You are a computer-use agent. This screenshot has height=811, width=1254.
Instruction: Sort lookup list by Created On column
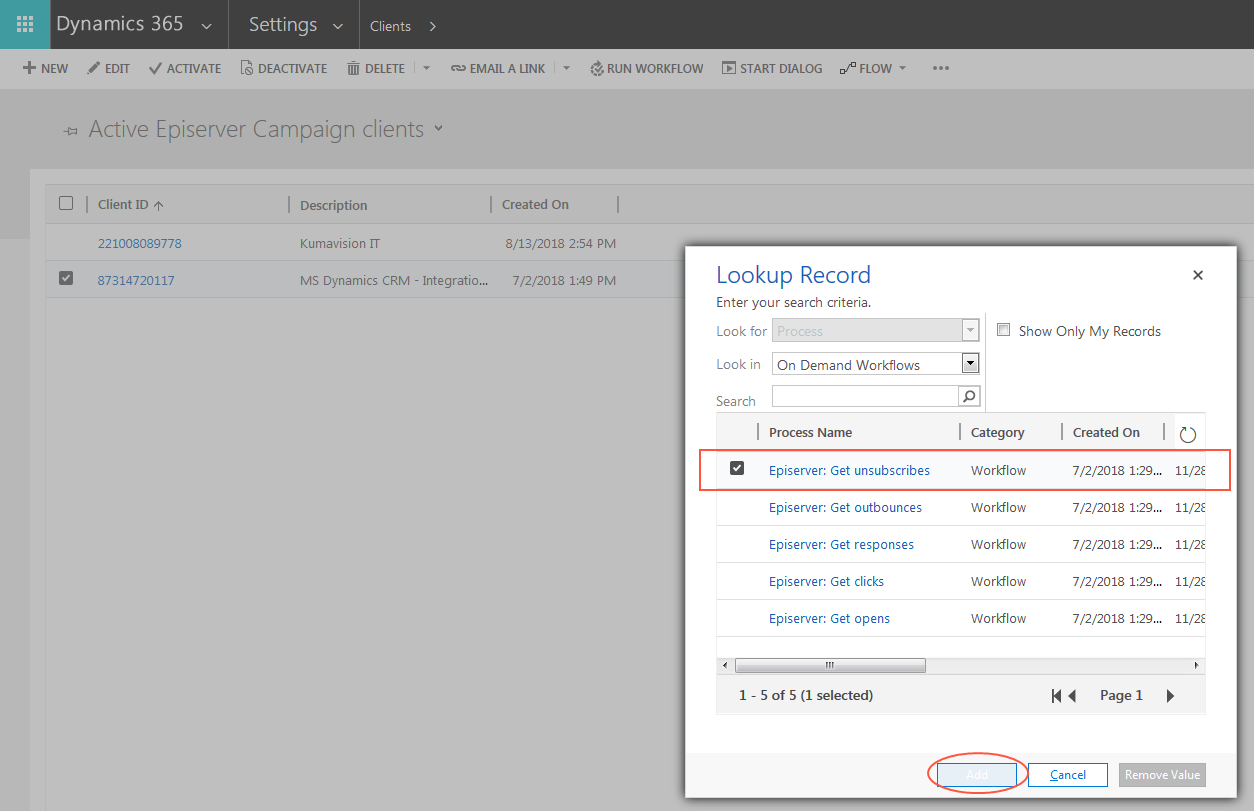click(1106, 432)
